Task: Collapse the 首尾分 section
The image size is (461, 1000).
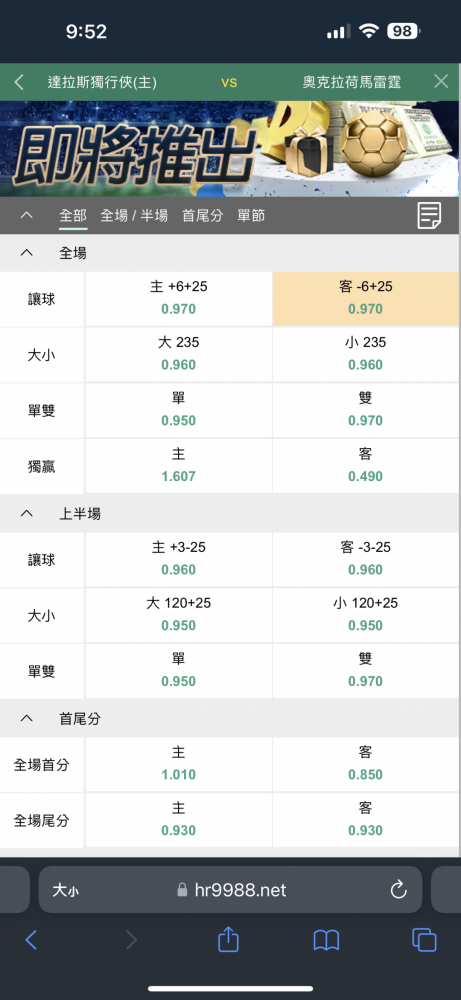Action: (26, 719)
